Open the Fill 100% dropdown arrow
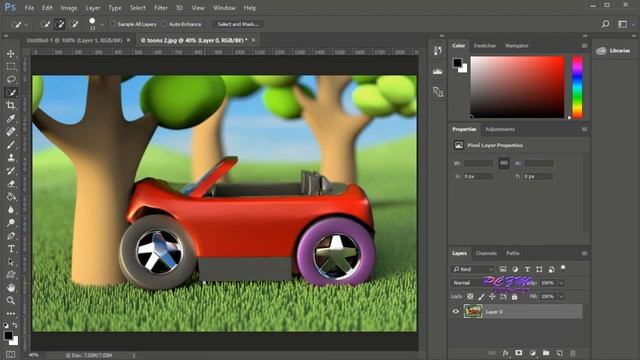The height and width of the screenshot is (360, 640). [x=561, y=297]
